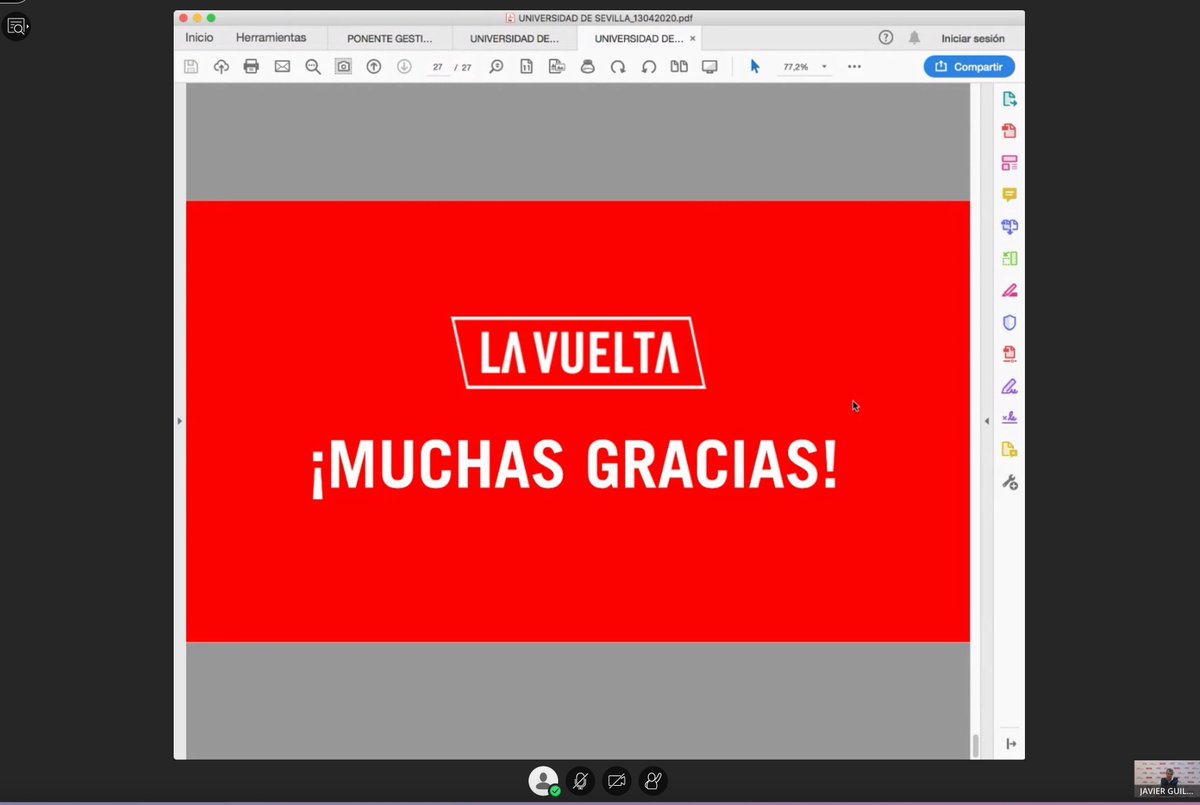The width and height of the screenshot is (1200, 805).
Task: Select the arrow selection tool
Action: click(x=755, y=67)
